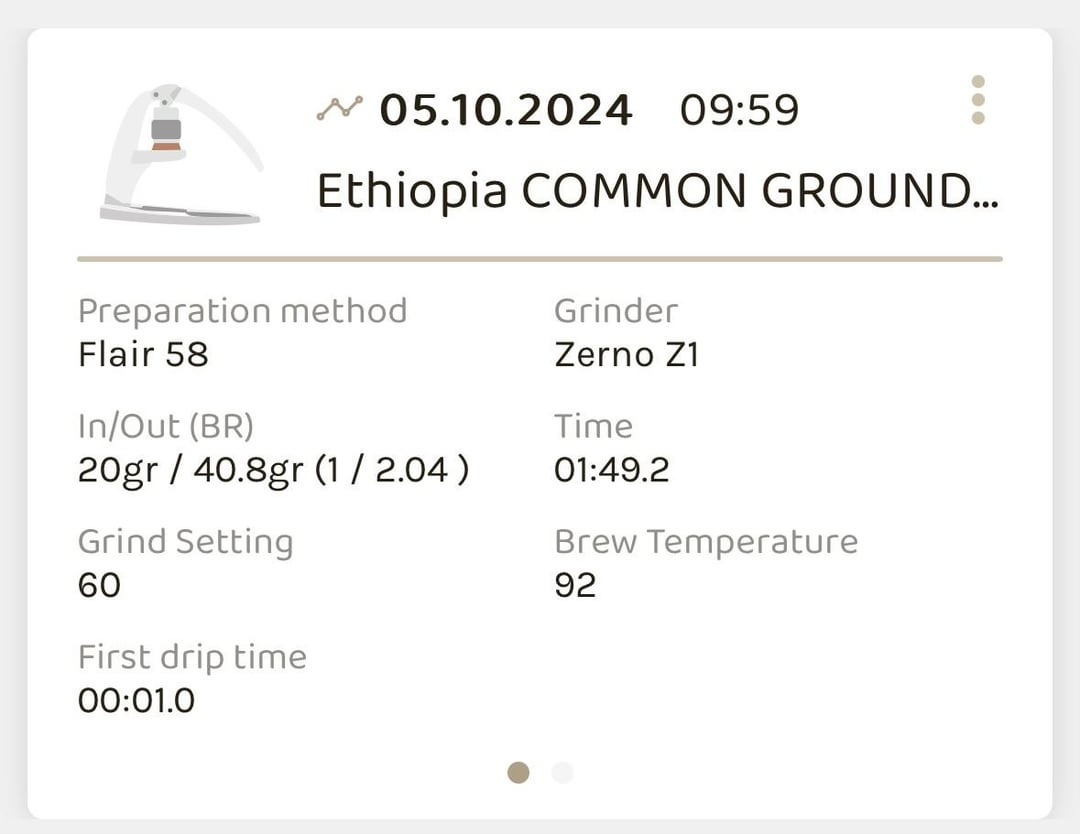Click the First drip time label

192,657
